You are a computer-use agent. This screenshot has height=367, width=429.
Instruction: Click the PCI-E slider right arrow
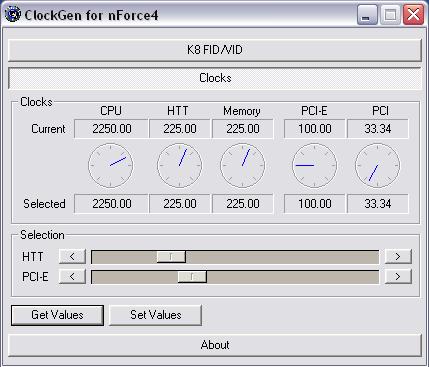coord(398,277)
